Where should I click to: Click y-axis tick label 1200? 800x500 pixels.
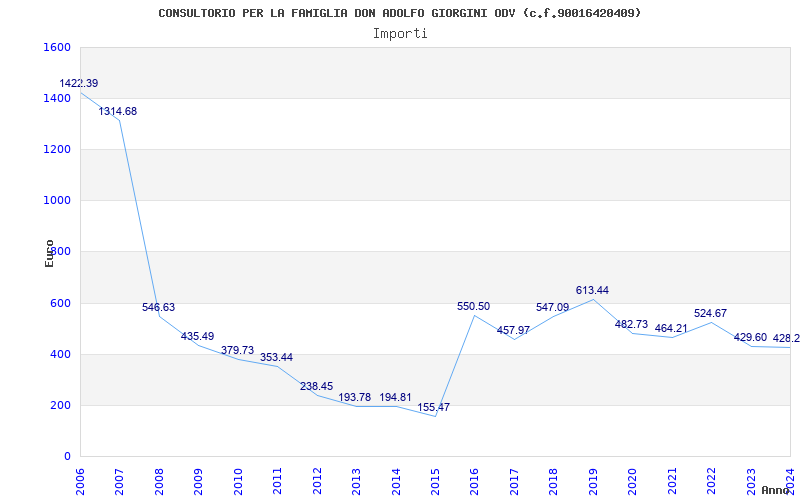pyautogui.click(x=57, y=149)
